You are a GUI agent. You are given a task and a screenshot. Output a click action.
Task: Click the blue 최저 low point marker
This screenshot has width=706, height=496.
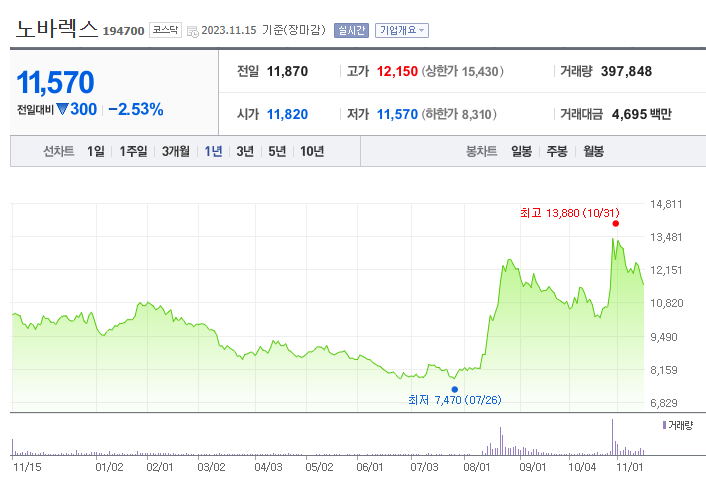[455, 389]
